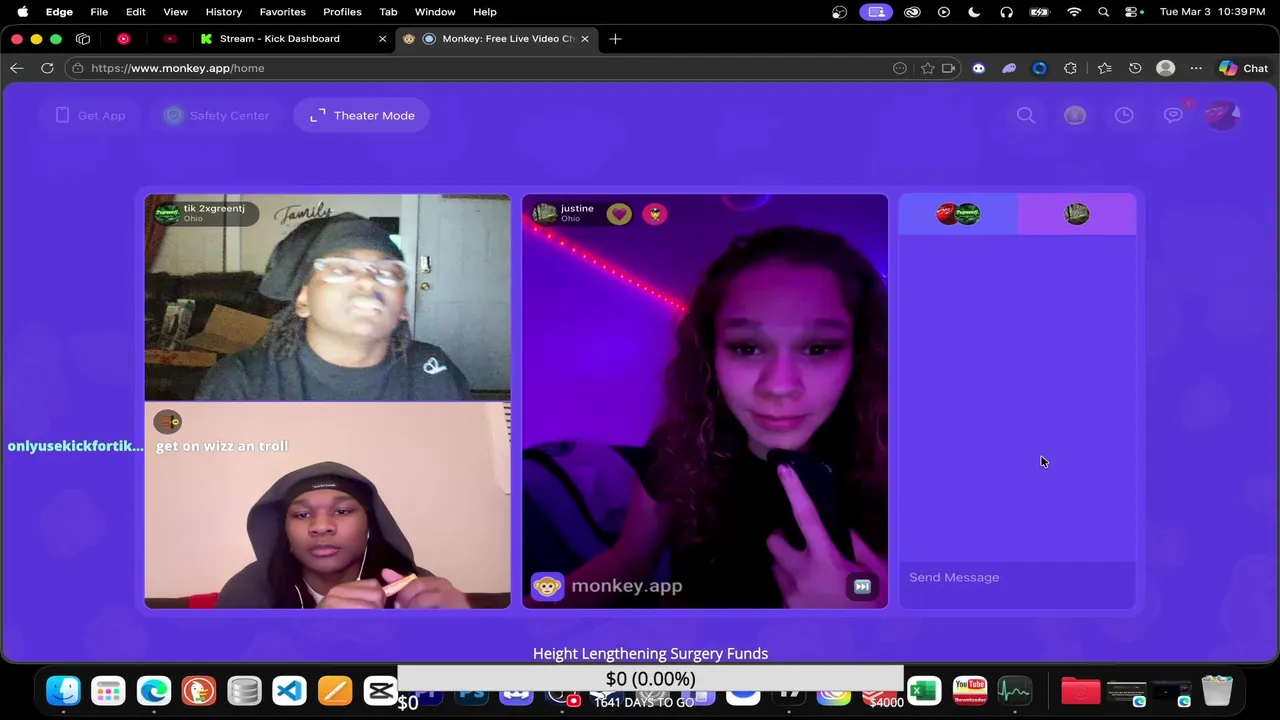Add this page to favorites star

coord(927,68)
